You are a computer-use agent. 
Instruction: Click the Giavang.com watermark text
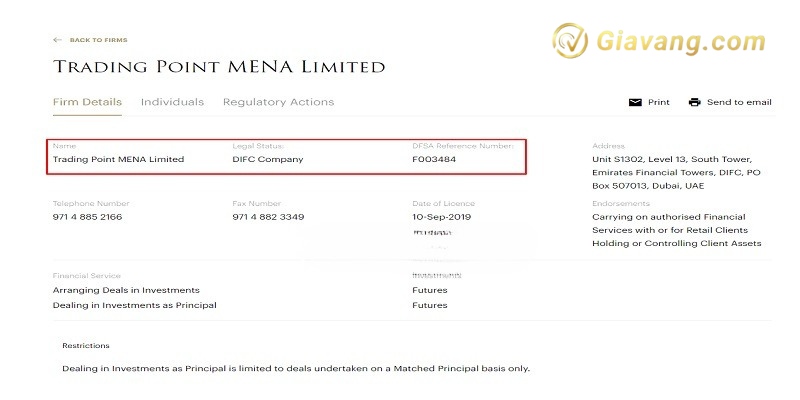tap(681, 44)
